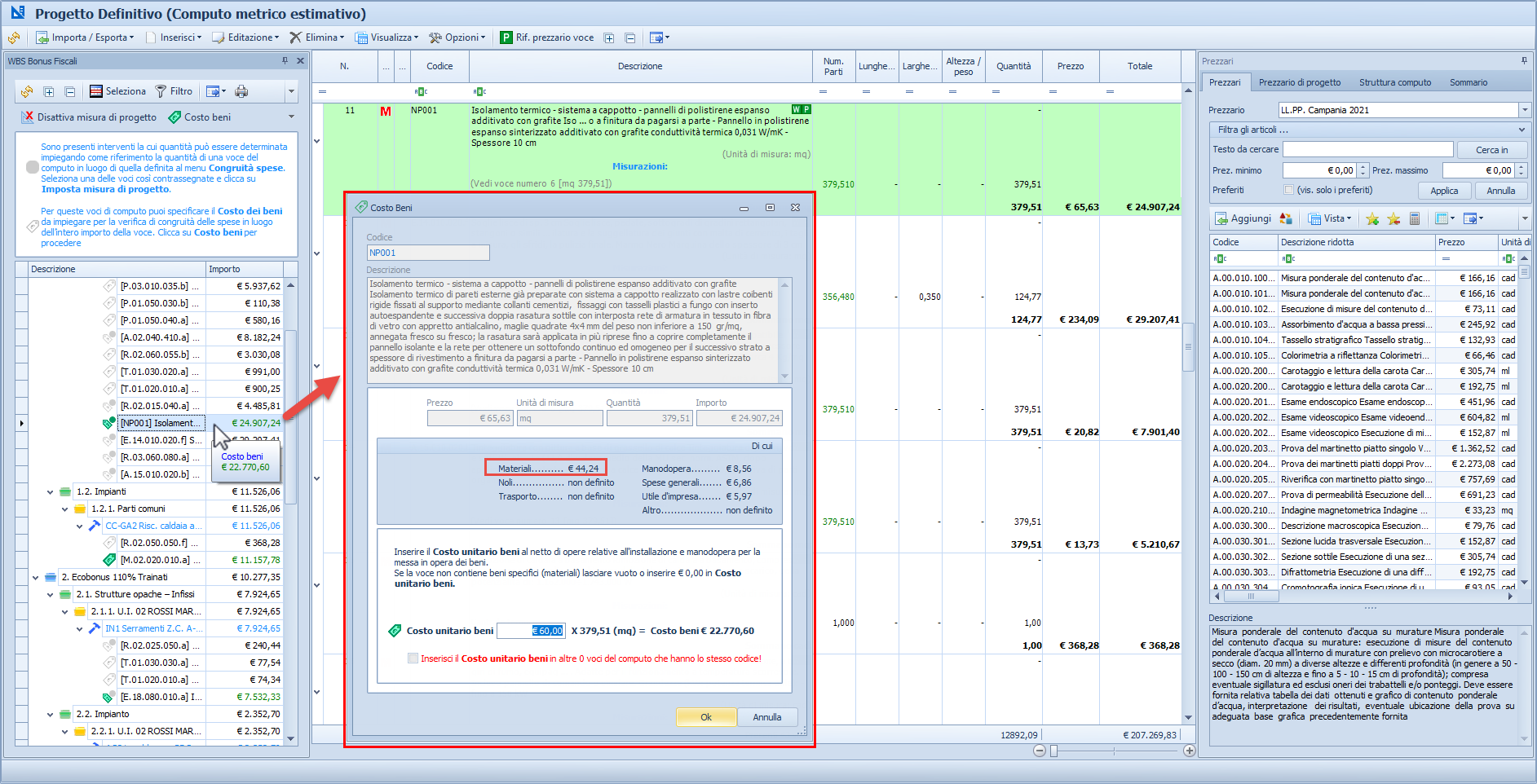Click the Costo unitario beni input field

pyautogui.click(x=531, y=631)
